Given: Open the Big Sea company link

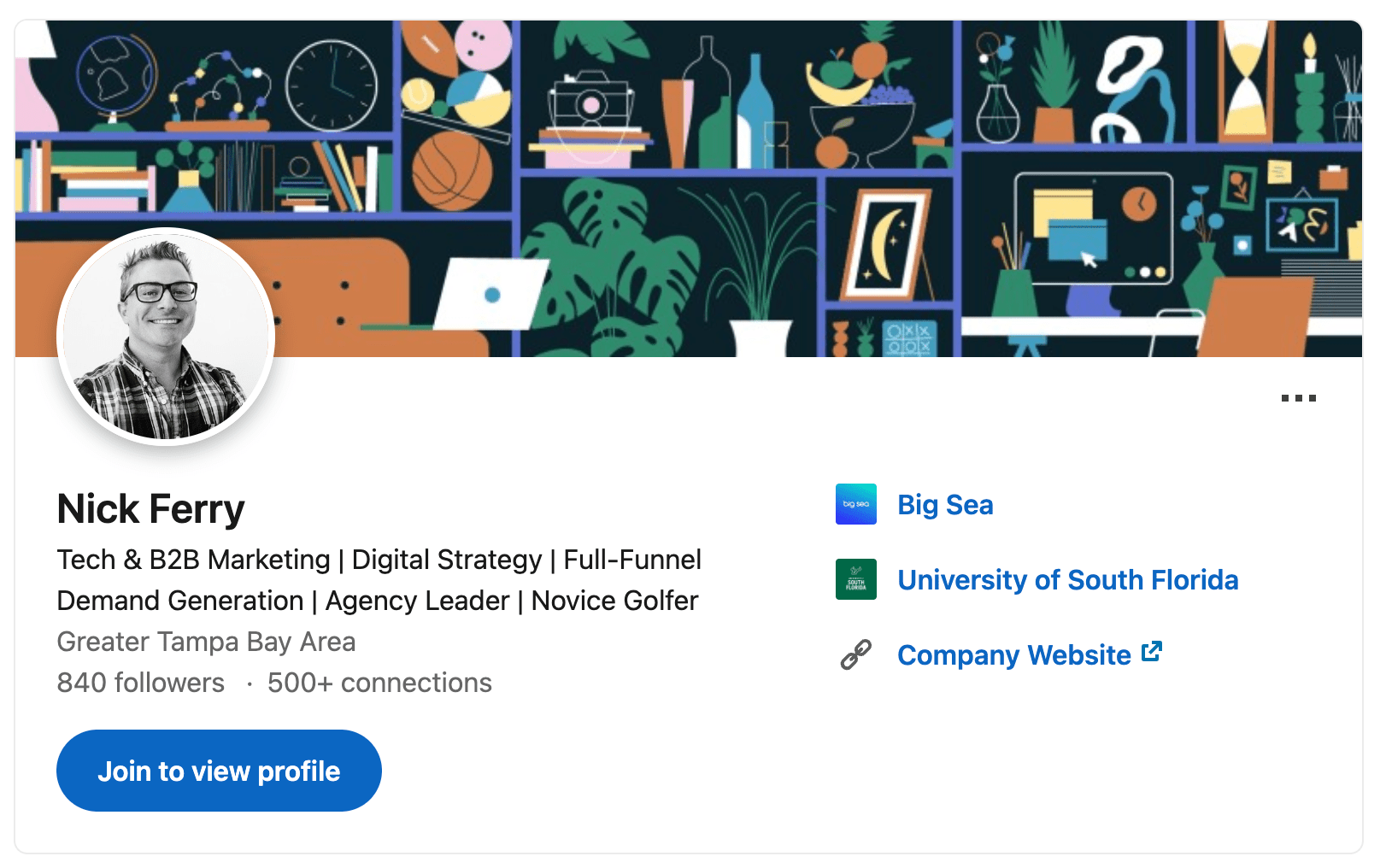Looking at the screenshot, I should pos(945,505).
